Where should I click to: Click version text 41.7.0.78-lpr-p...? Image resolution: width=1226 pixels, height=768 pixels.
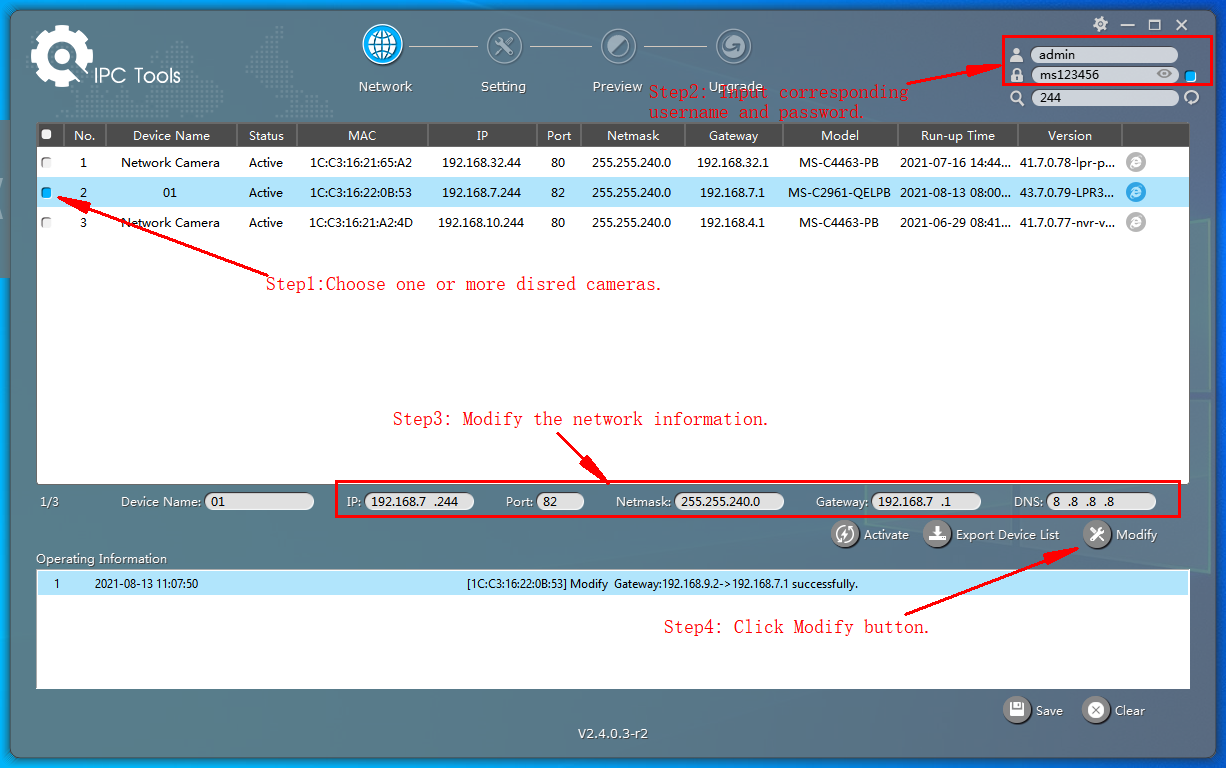(x=1067, y=162)
